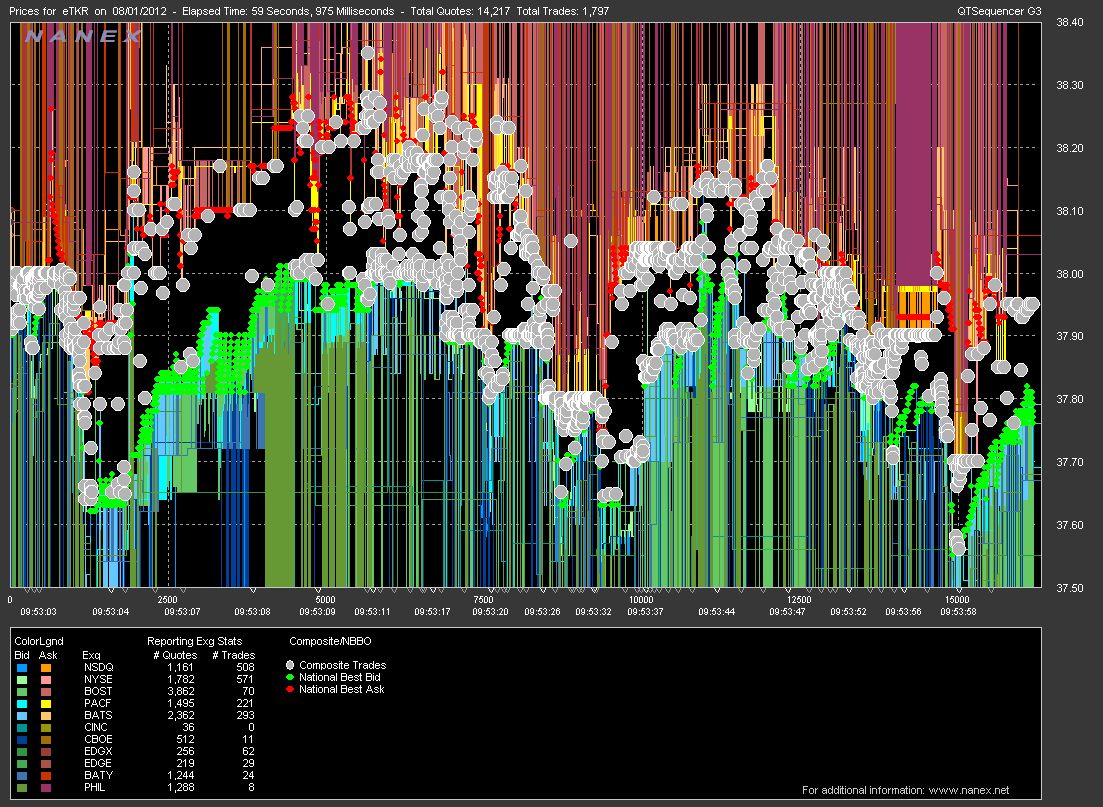Click the 'Composite/NBBO' heading

click(x=330, y=641)
